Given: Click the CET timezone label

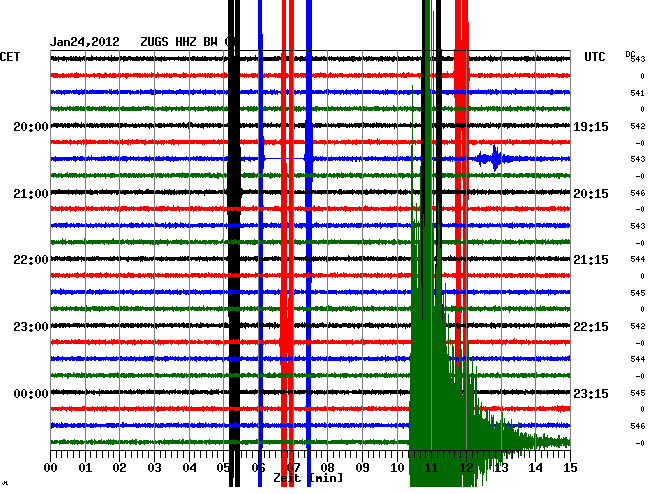Looking at the screenshot, I should [x=10, y=57].
